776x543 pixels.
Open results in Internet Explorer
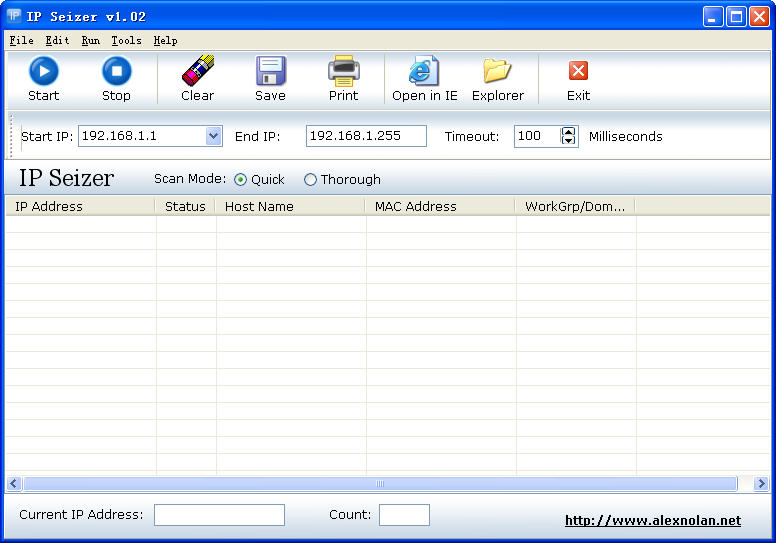pyautogui.click(x=424, y=79)
